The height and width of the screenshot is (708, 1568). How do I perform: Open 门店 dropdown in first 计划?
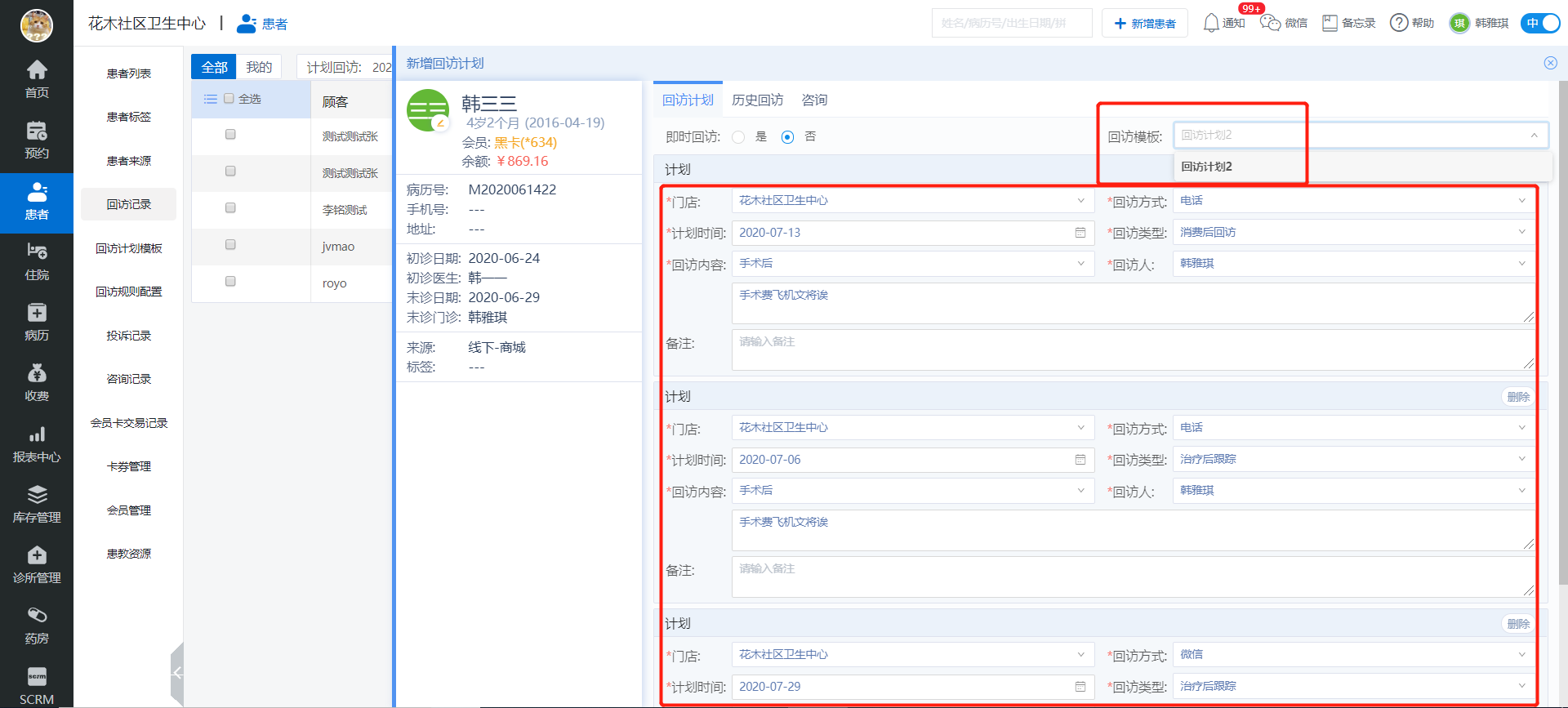click(913, 201)
